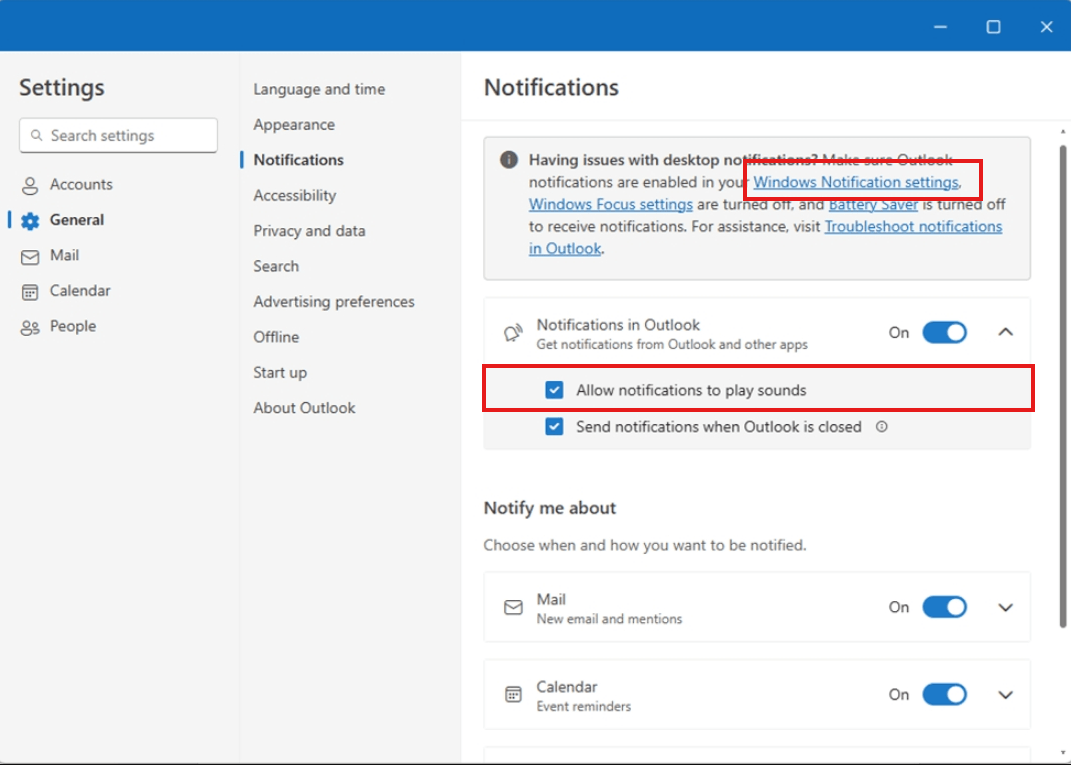Select the Calendar category label
1071x765 pixels.
[80, 291]
